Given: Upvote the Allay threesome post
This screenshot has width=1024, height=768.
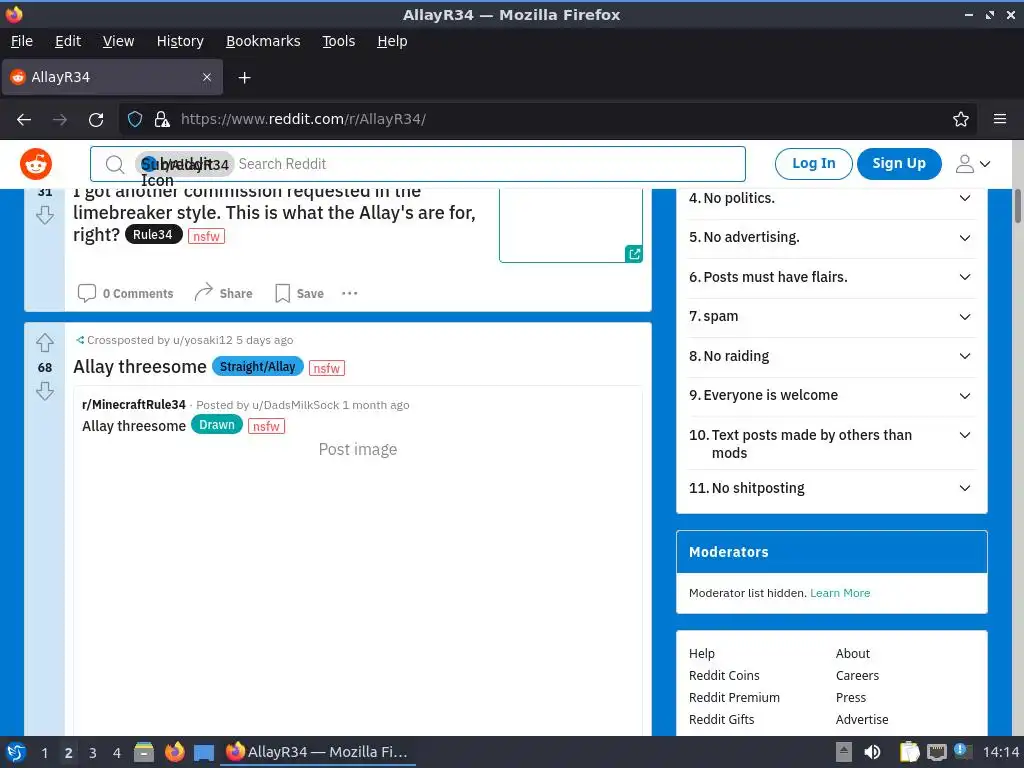Looking at the screenshot, I should click(44, 343).
